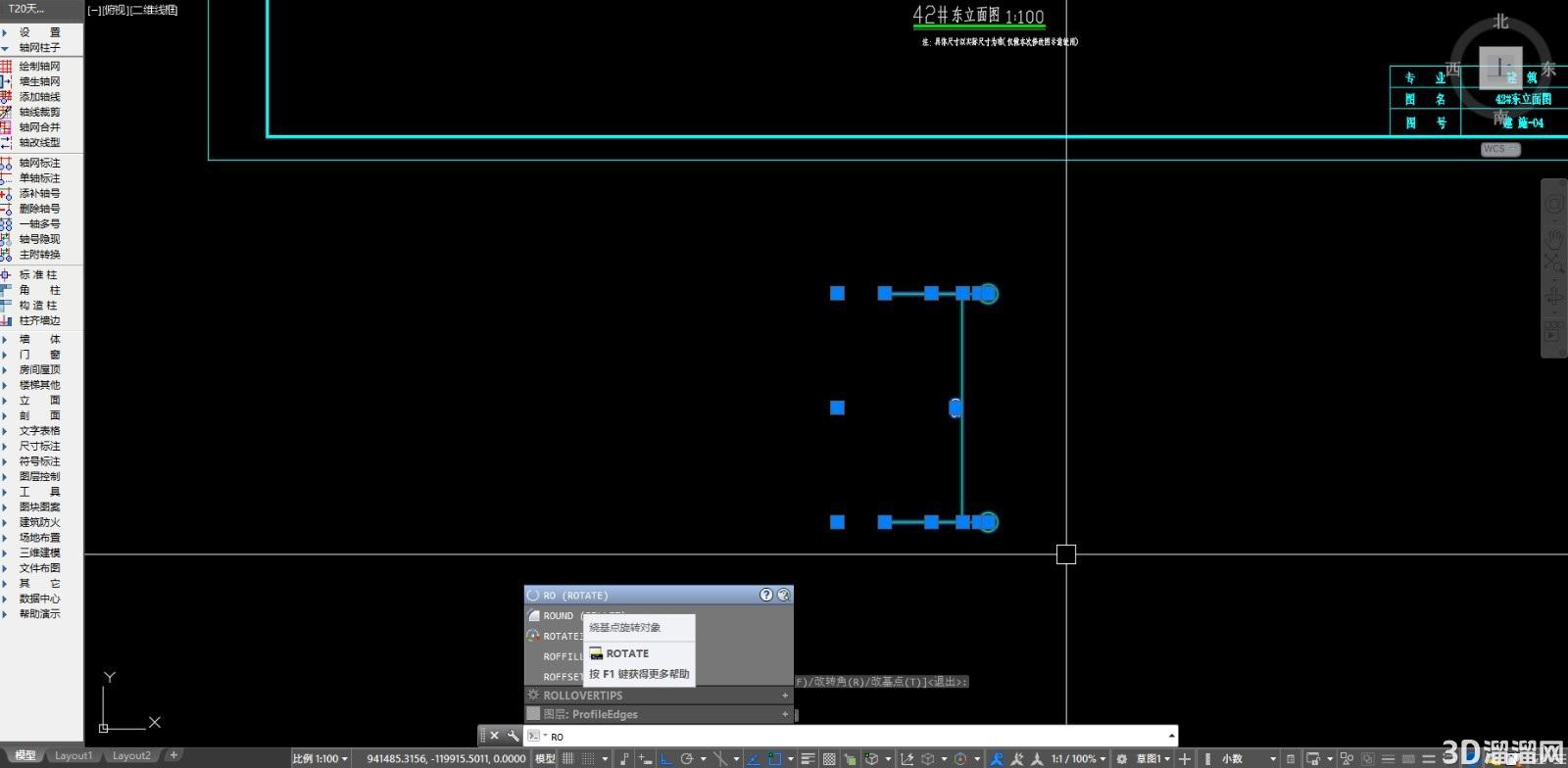Viewport: 1568px width, 768px height.
Task: Open annotation scale 1:1 / 100% dropdown
Action: point(1079,758)
